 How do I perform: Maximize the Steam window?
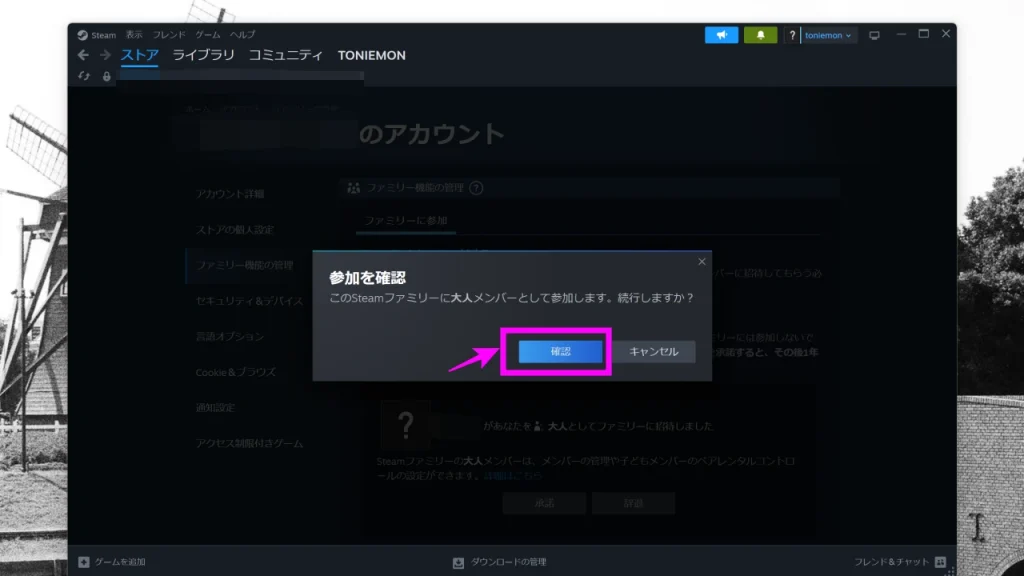(923, 34)
